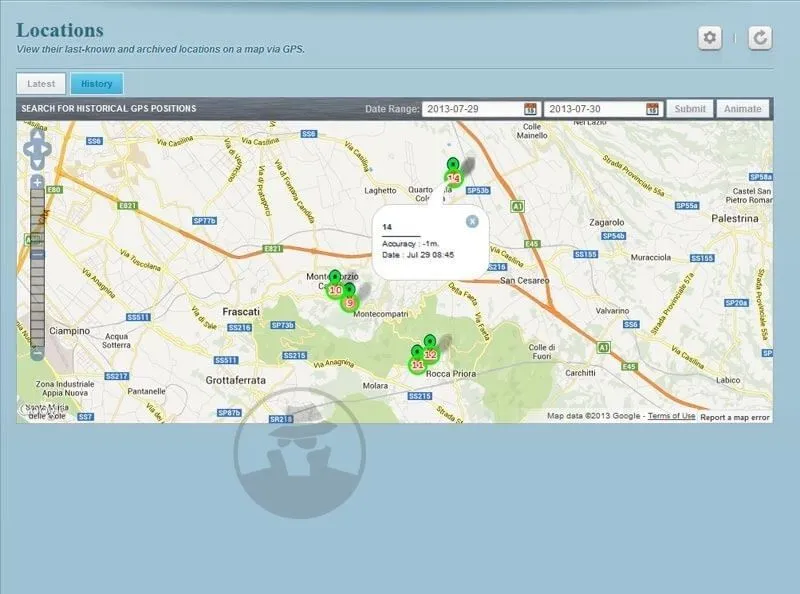The image size is (800, 594).
Task: Open the Terms of Use link
Action: click(671, 416)
